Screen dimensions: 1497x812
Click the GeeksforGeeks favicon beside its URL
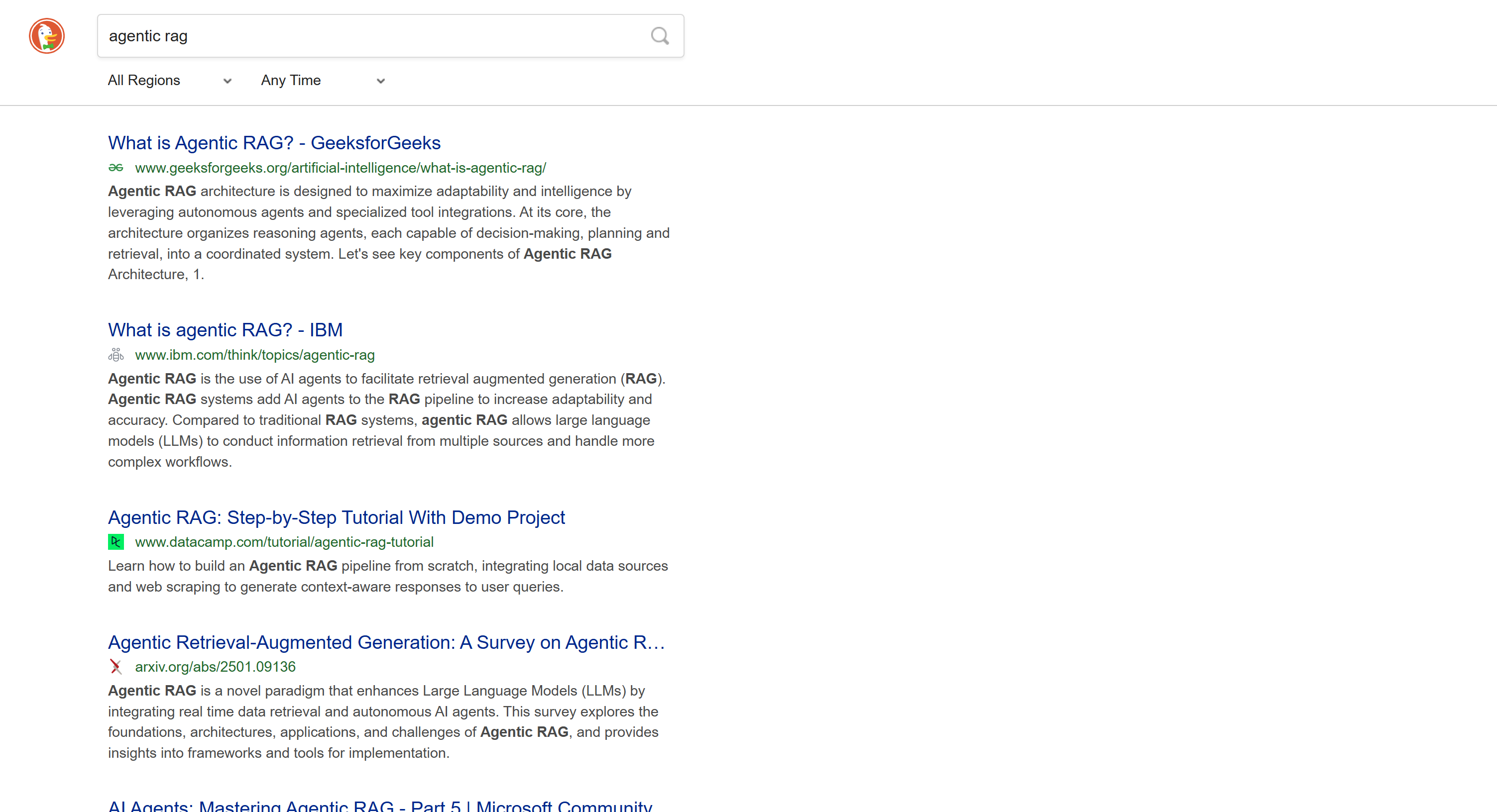coord(117,168)
